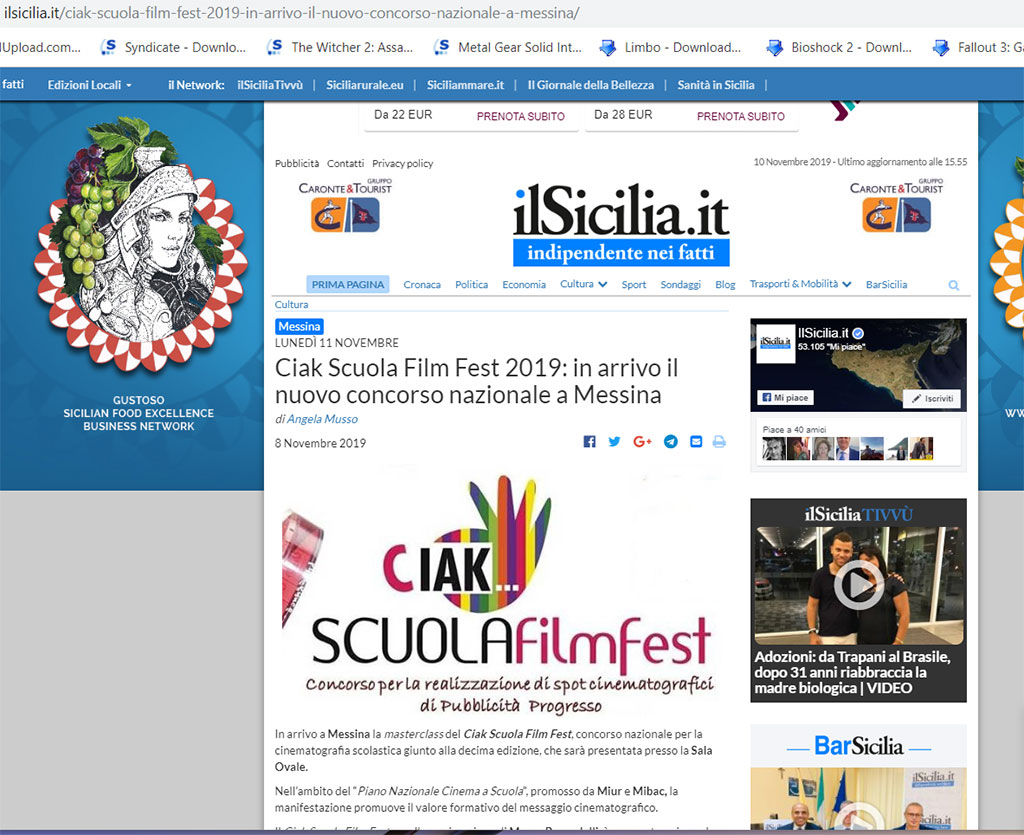Share article via Facebook icon
The height and width of the screenshot is (835, 1024).
(589, 442)
